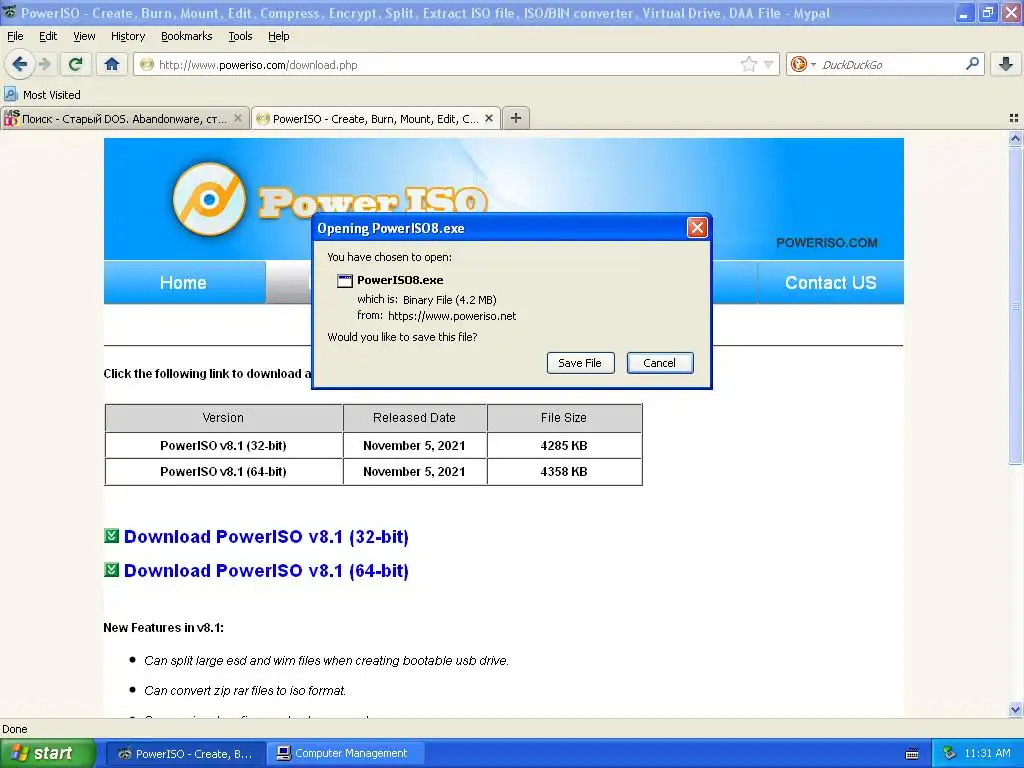
Task: Switch to Computer Management in taskbar
Action: point(346,754)
